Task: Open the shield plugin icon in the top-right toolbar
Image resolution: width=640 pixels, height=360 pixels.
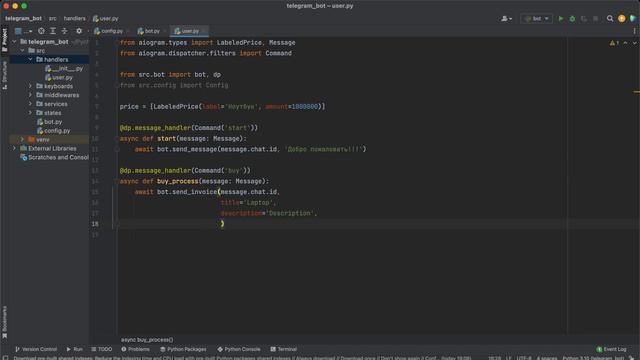Action: coord(633,18)
